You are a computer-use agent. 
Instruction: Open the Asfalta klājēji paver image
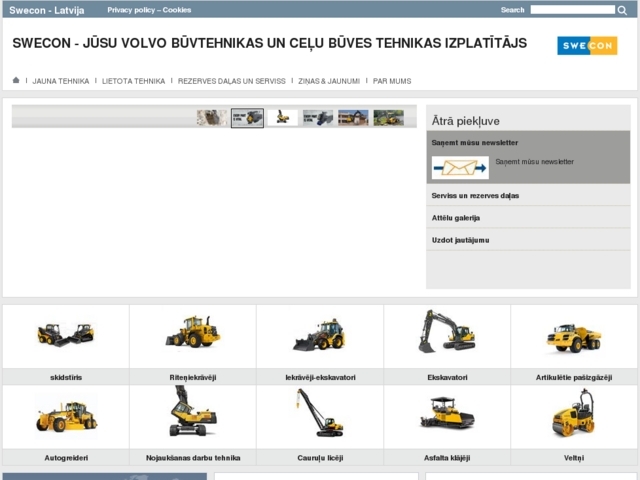[447, 414]
